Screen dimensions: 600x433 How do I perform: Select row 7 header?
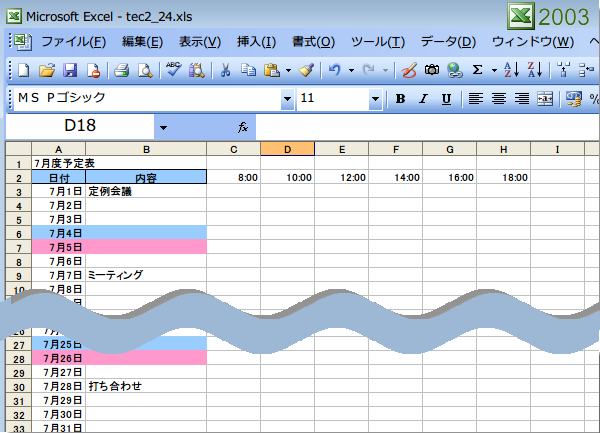tap(19, 248)
